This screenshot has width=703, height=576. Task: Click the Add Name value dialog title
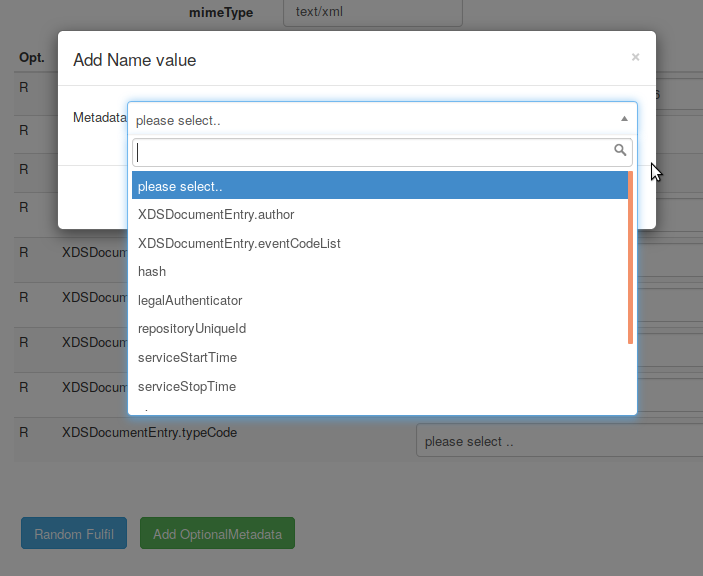click(134, 60)
